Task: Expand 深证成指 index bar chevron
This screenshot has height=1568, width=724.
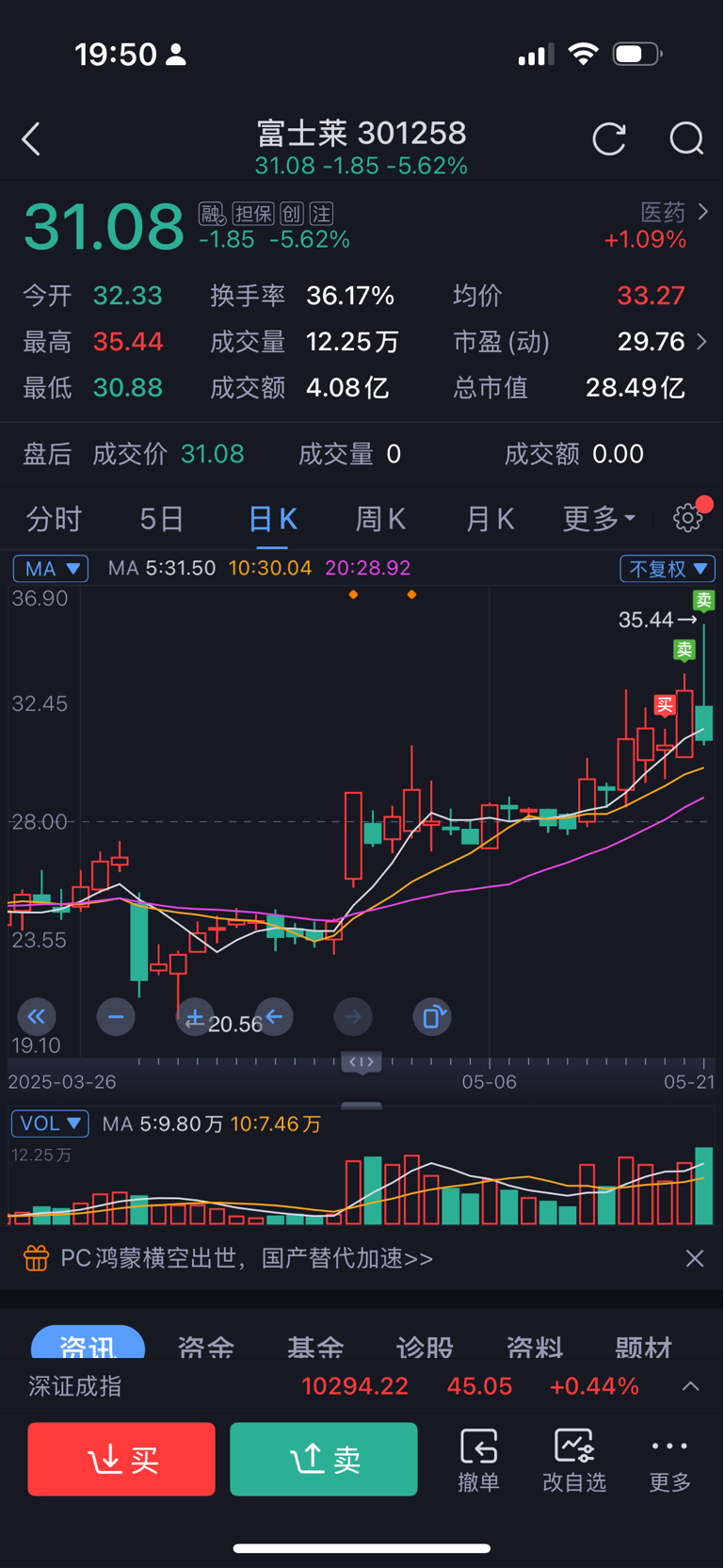Action: tap(691, 1386)
